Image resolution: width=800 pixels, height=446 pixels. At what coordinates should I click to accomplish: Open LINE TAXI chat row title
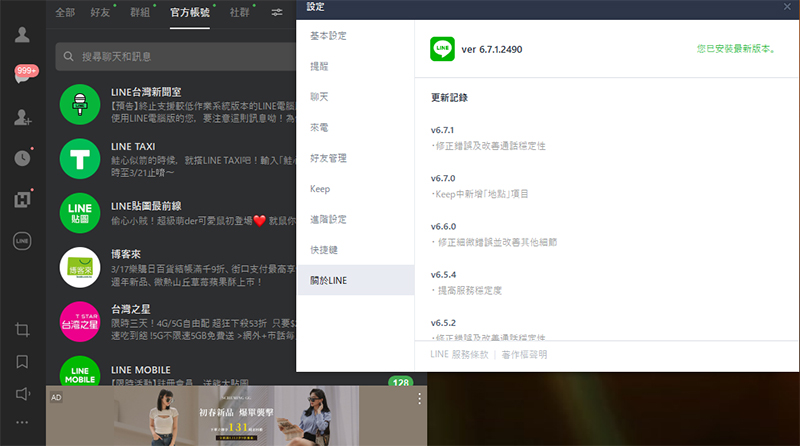(x=133, y=146)
